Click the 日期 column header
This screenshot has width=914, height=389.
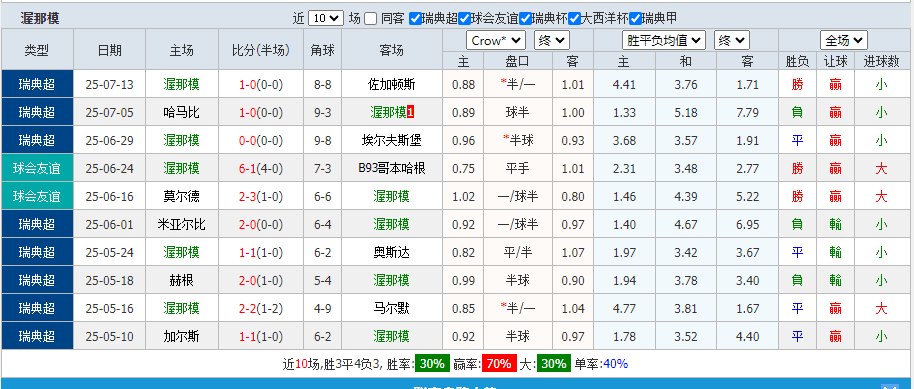[x=110, y=50]
